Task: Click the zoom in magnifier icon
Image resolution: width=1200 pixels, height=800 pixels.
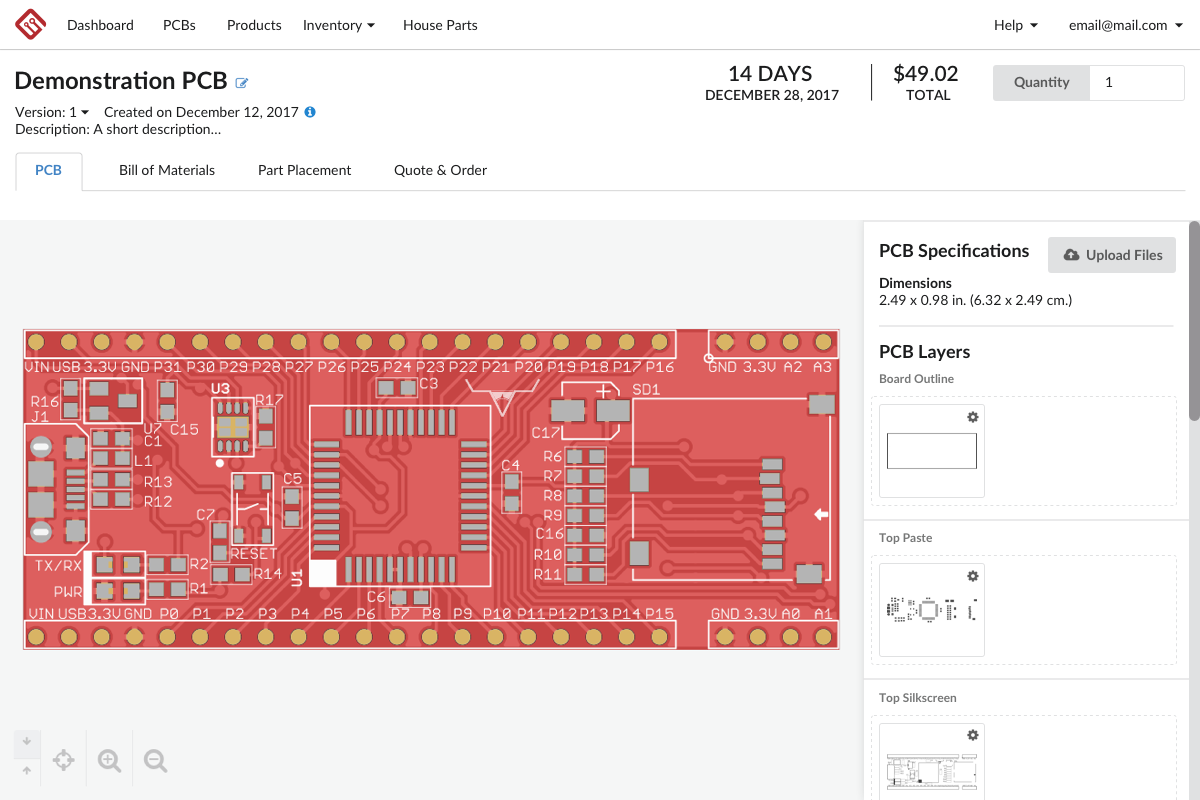Action: 109,760
